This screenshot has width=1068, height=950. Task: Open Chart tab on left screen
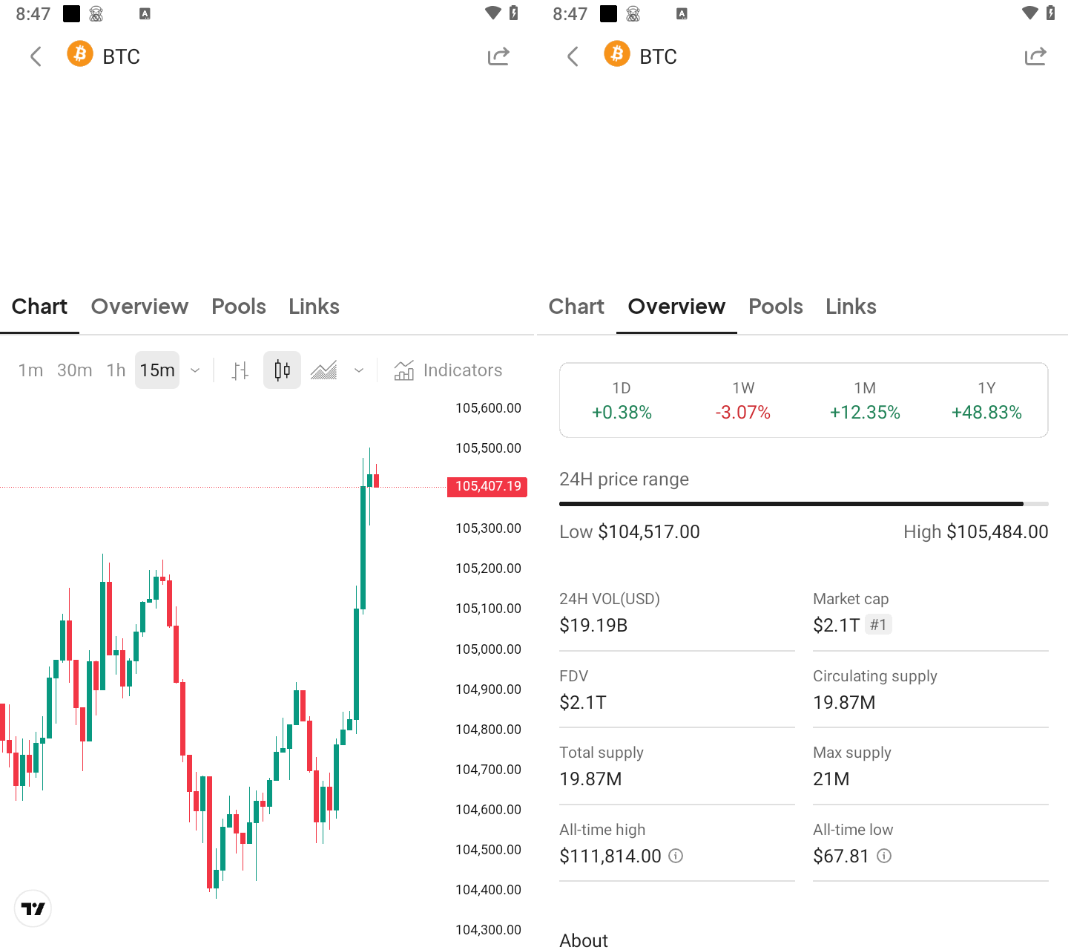click(x=40, y=306)
